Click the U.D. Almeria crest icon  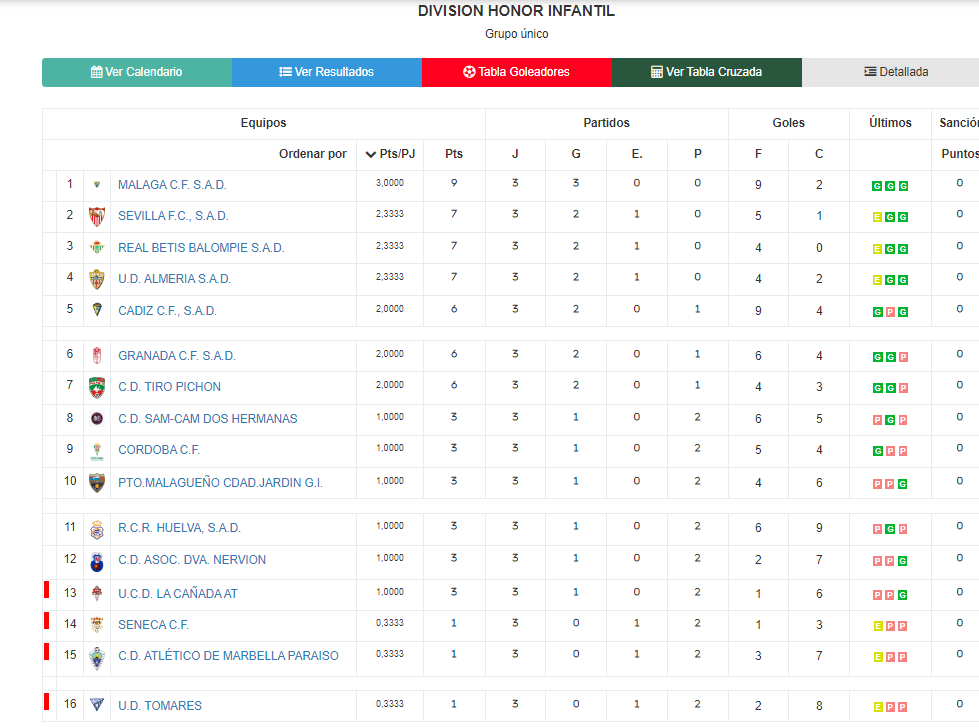tap(97, 279)
